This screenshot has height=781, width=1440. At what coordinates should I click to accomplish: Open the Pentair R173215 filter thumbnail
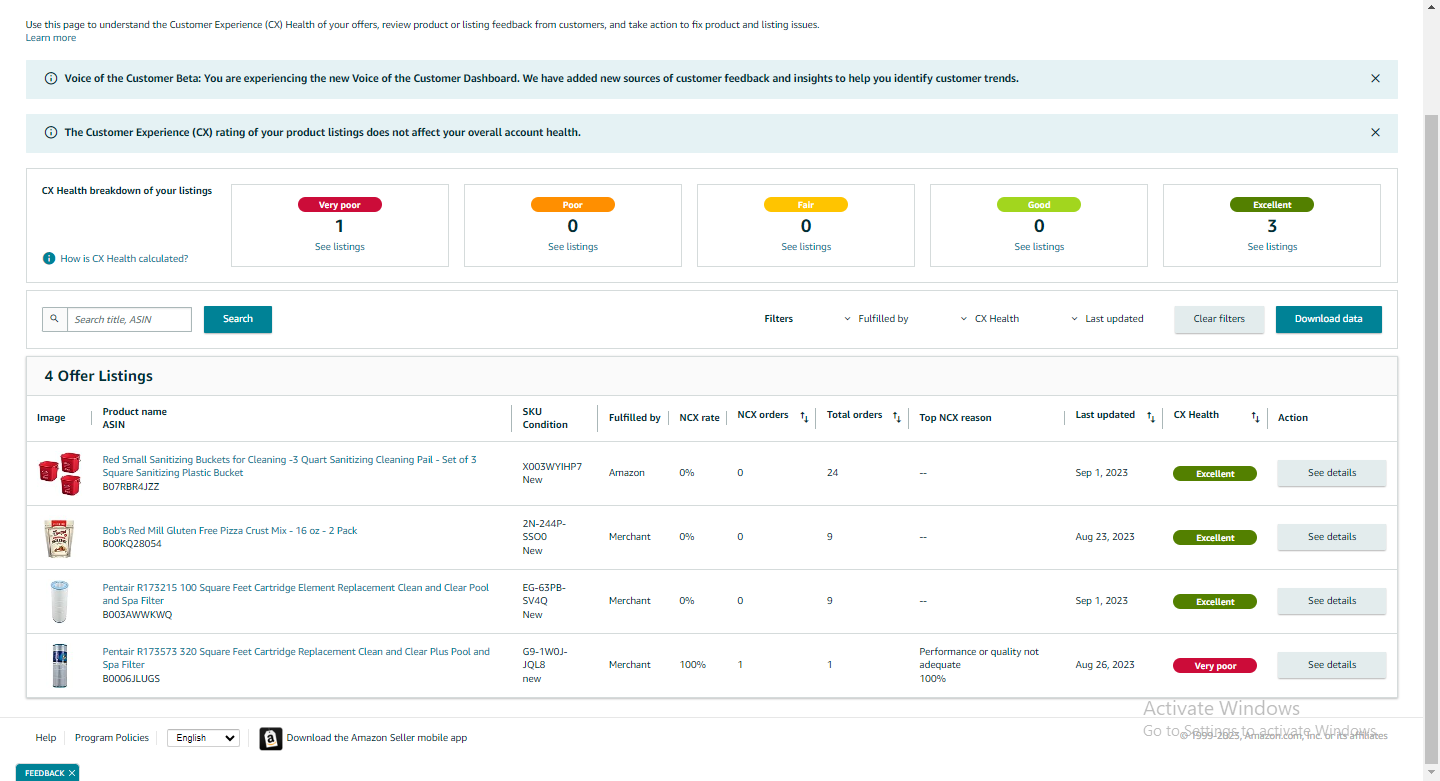[x=58, y=602]
